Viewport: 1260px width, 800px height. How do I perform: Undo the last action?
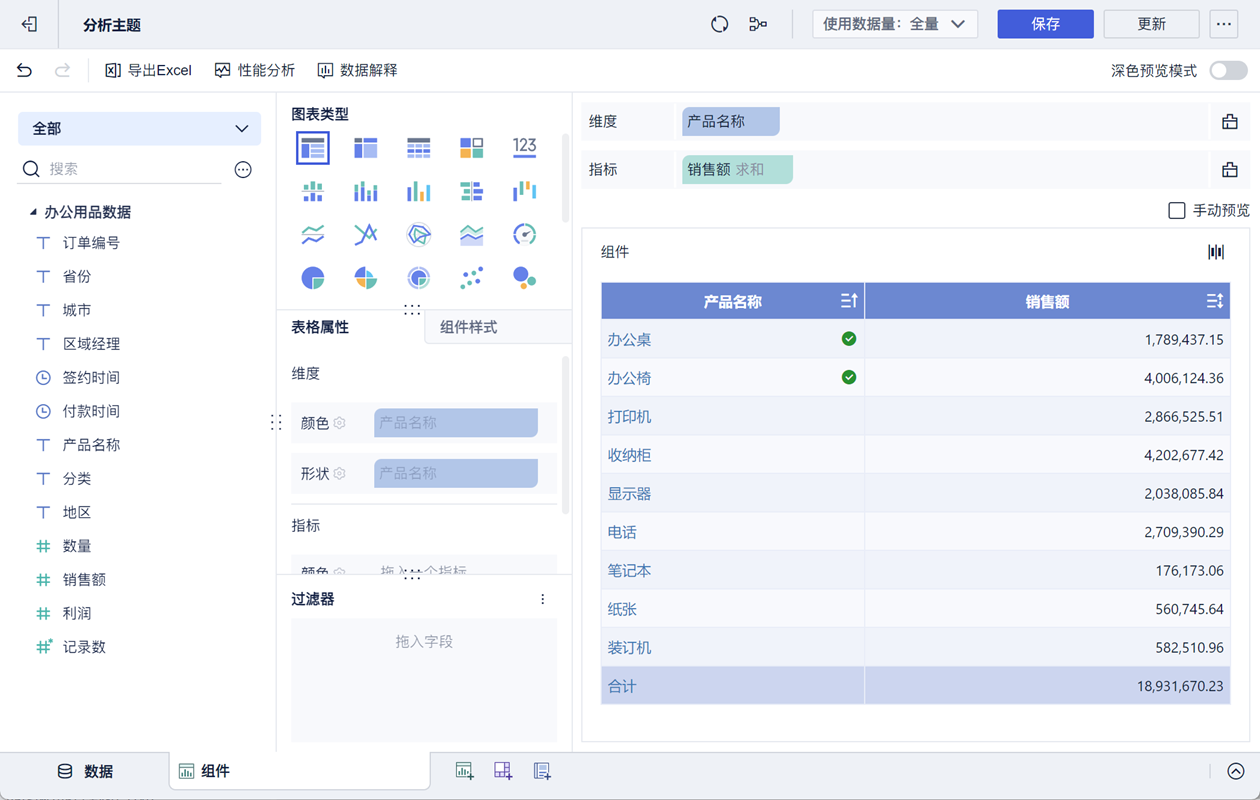click(x=25, y=70)
